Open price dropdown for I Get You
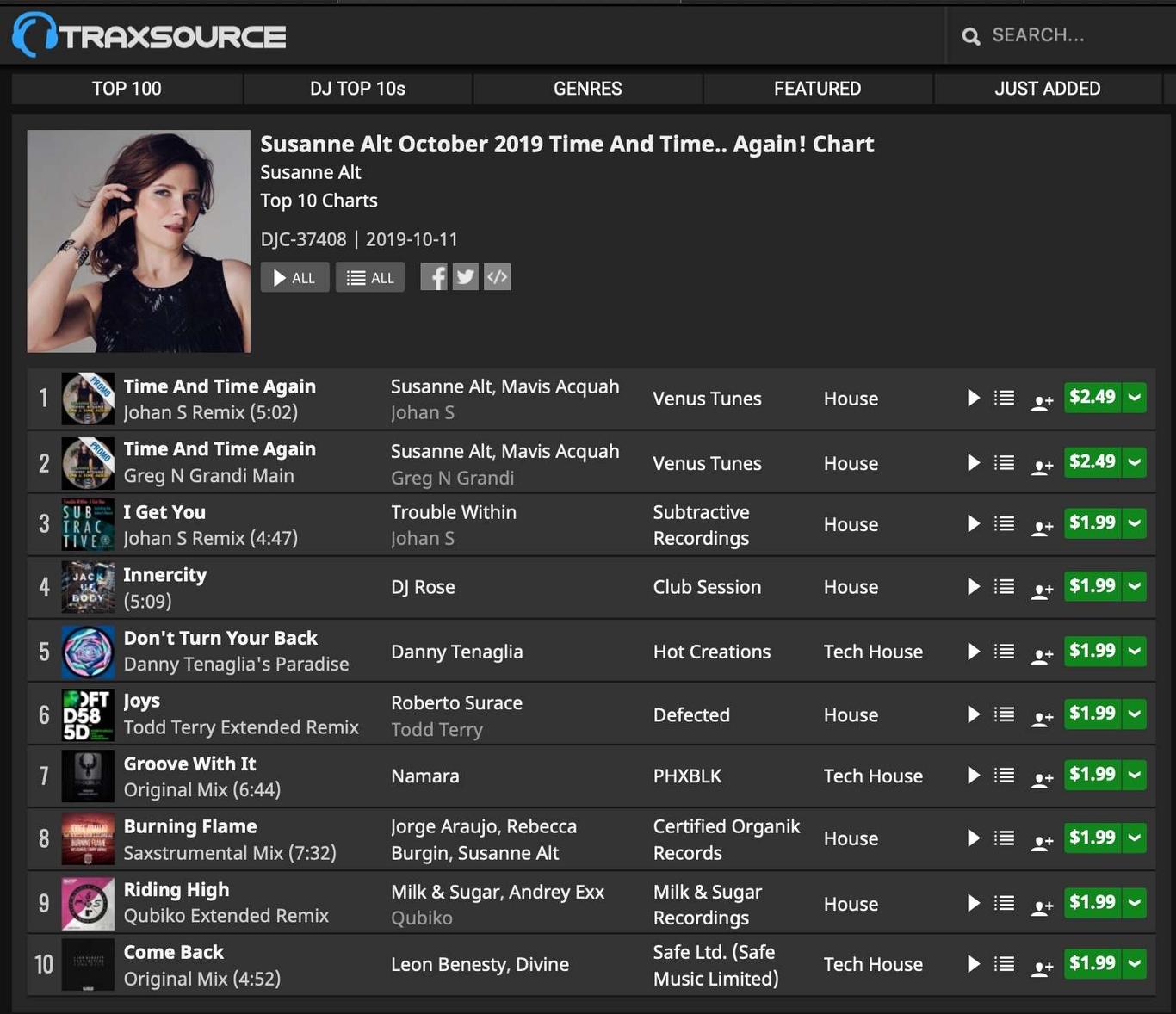 click(1135, 522)
